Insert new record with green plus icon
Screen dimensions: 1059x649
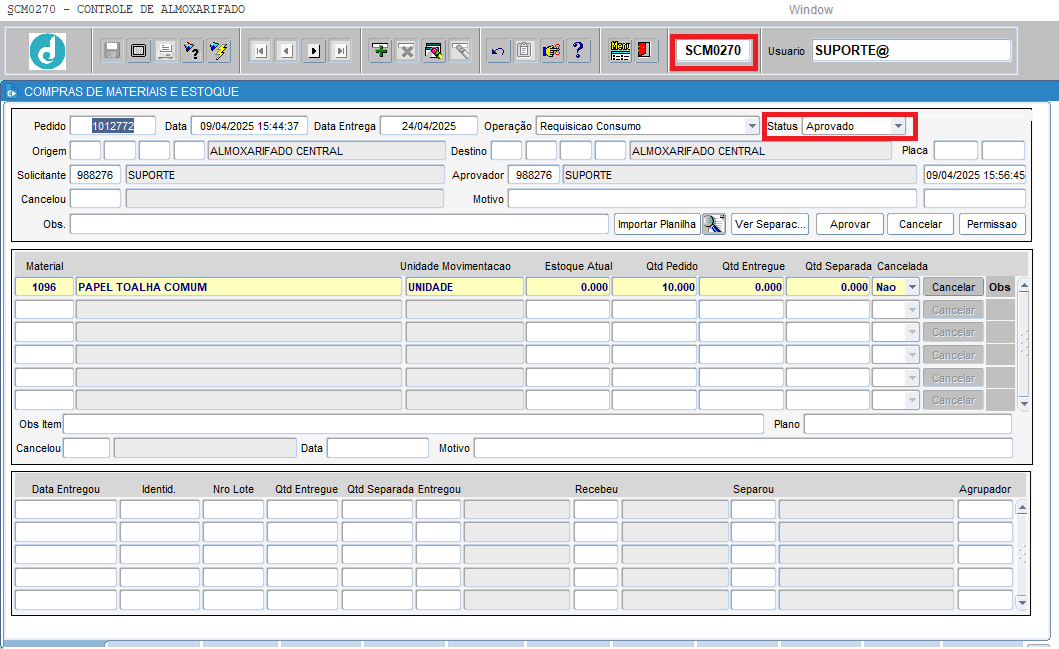[x=380, y=51]
